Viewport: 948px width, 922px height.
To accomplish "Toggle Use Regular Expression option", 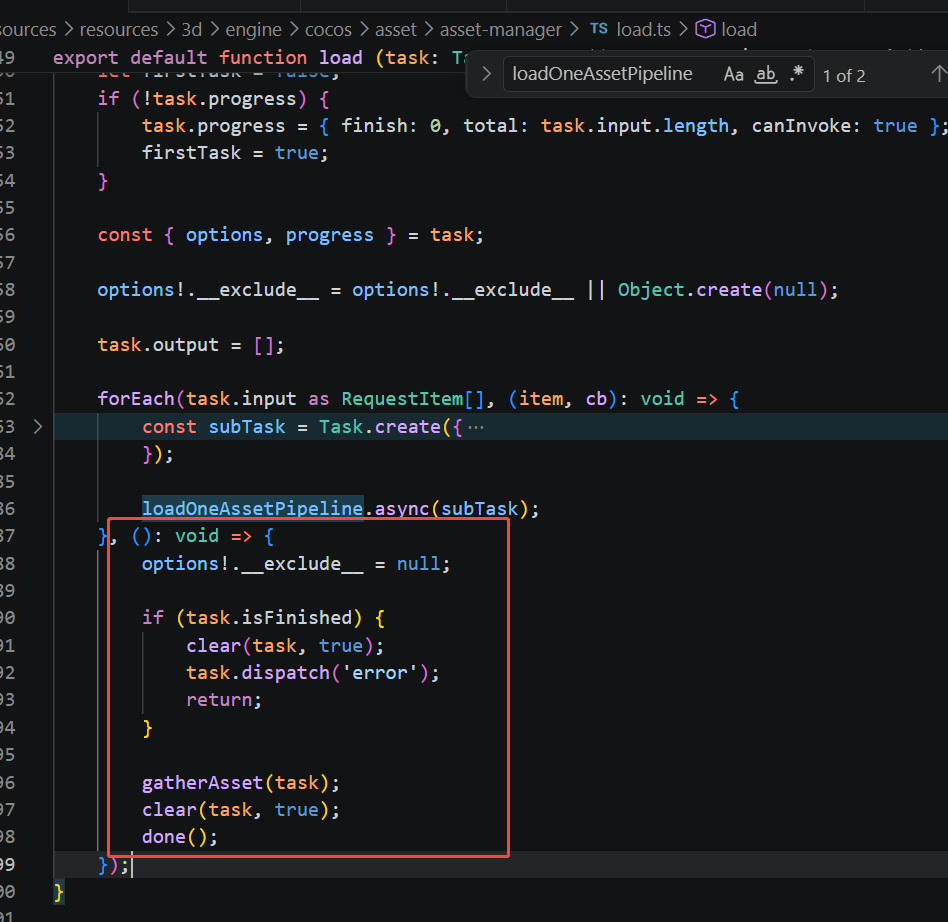I will coord(796,74).
